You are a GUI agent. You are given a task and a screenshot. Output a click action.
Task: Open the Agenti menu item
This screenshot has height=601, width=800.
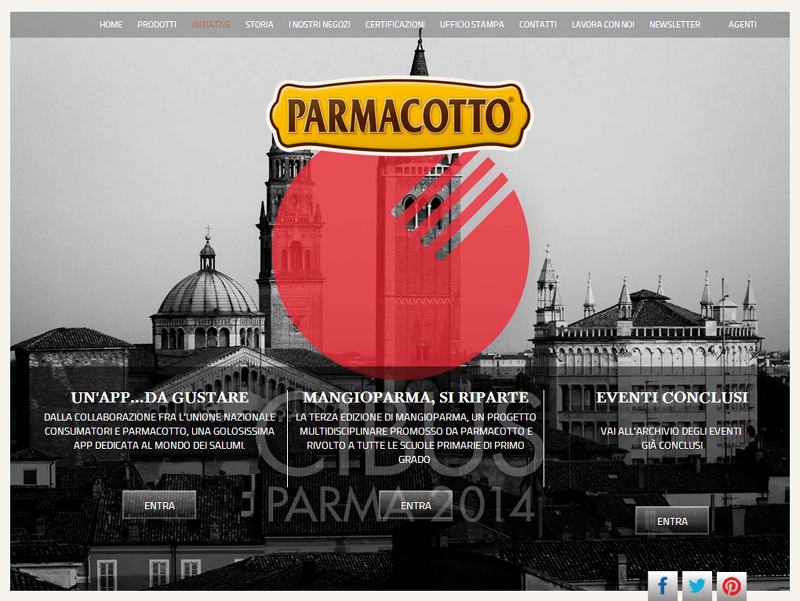pyautogui.click(x=742, y=24)
